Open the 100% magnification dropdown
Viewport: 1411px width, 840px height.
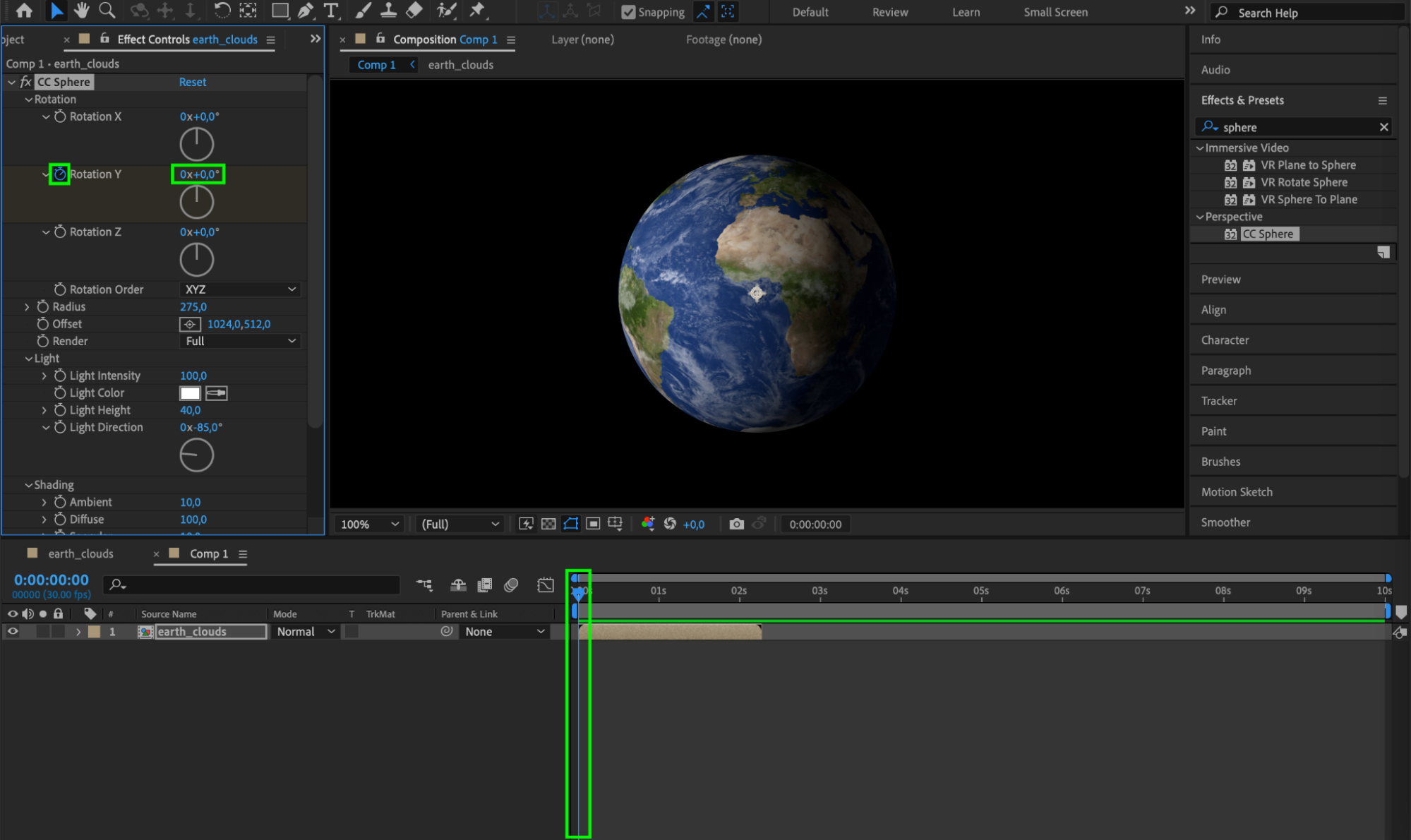coord(369,524)
